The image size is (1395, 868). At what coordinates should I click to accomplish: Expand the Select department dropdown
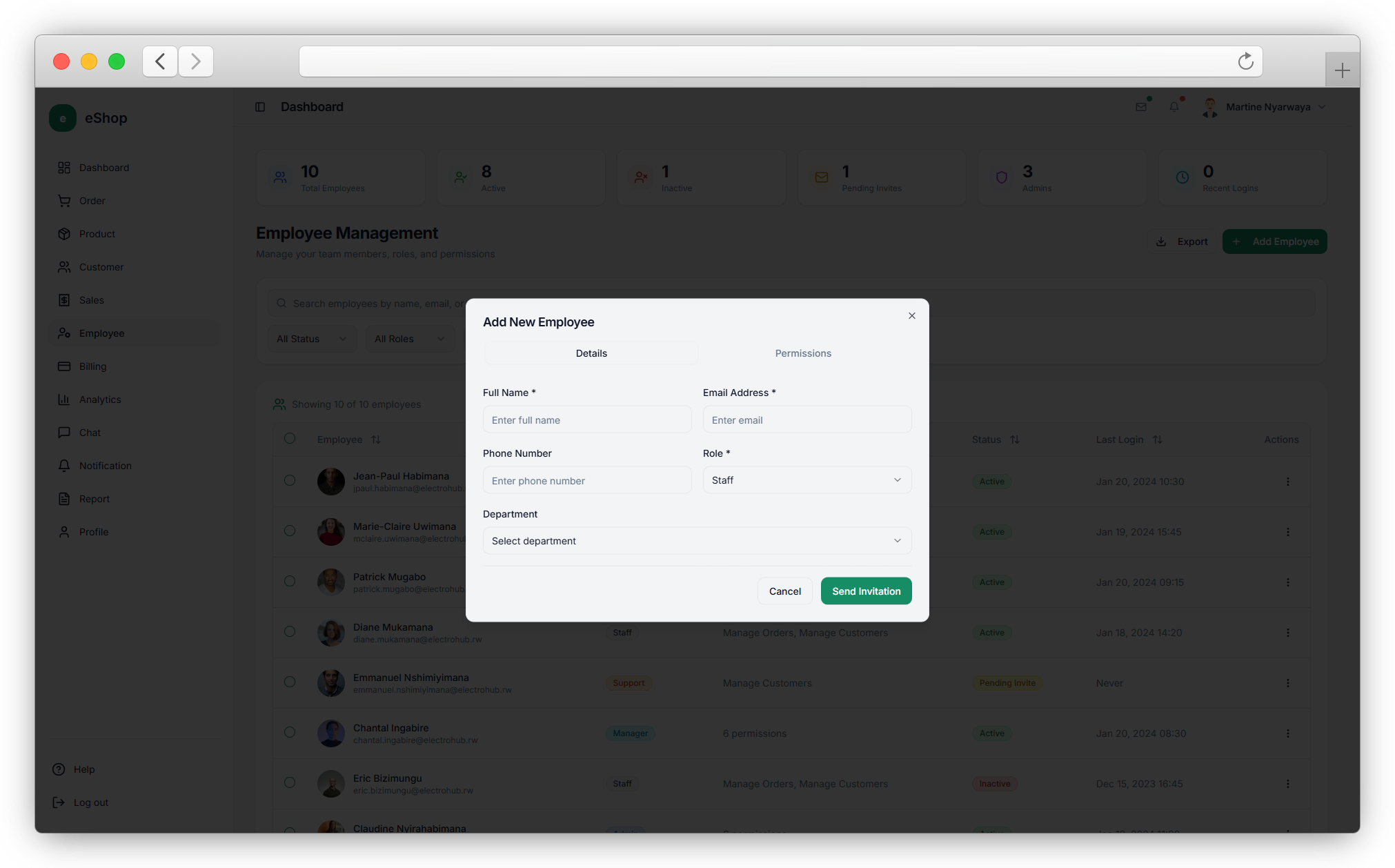pos(696,540)
